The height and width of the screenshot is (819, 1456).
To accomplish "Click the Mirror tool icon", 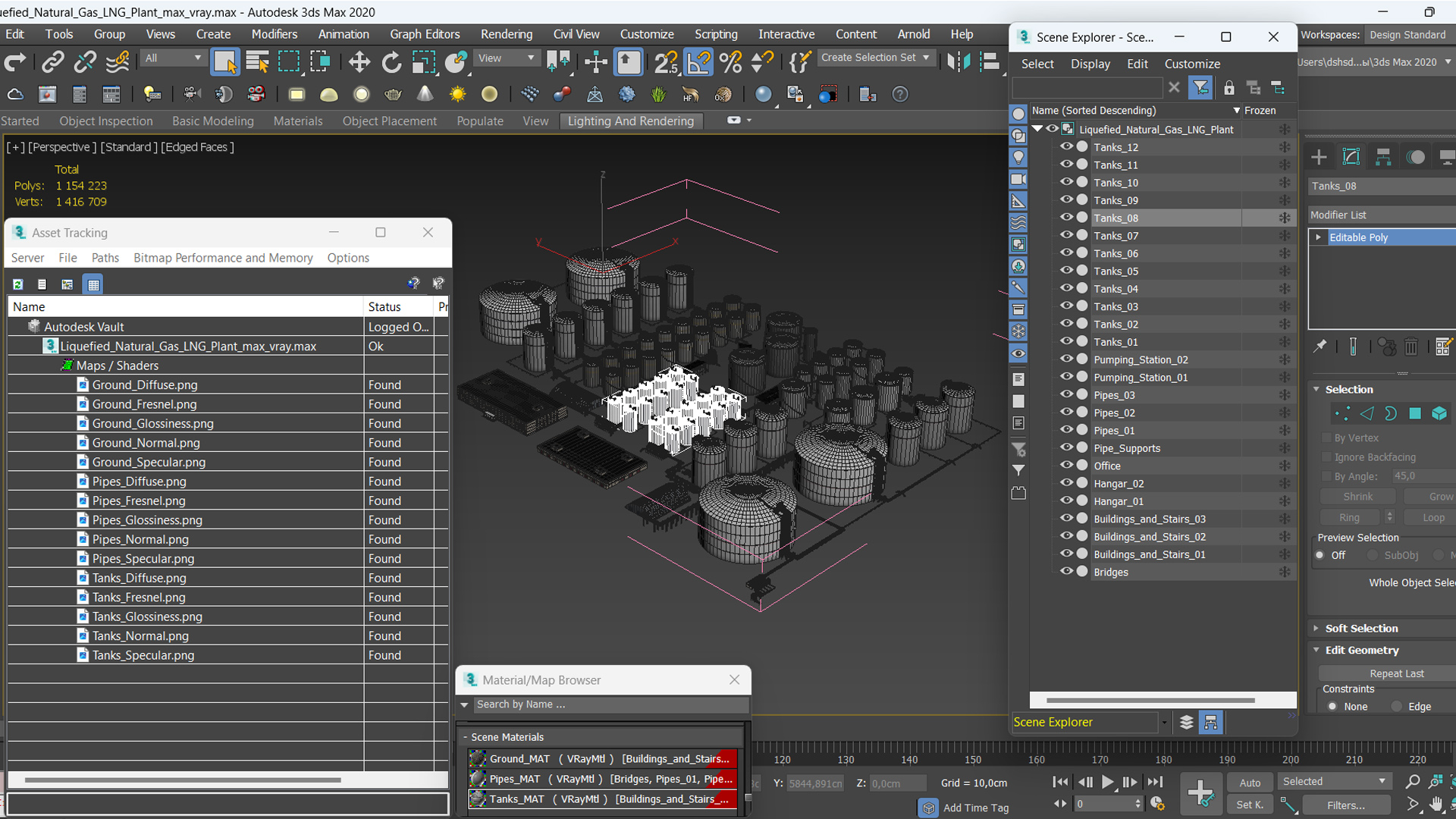I will point(958,62).
